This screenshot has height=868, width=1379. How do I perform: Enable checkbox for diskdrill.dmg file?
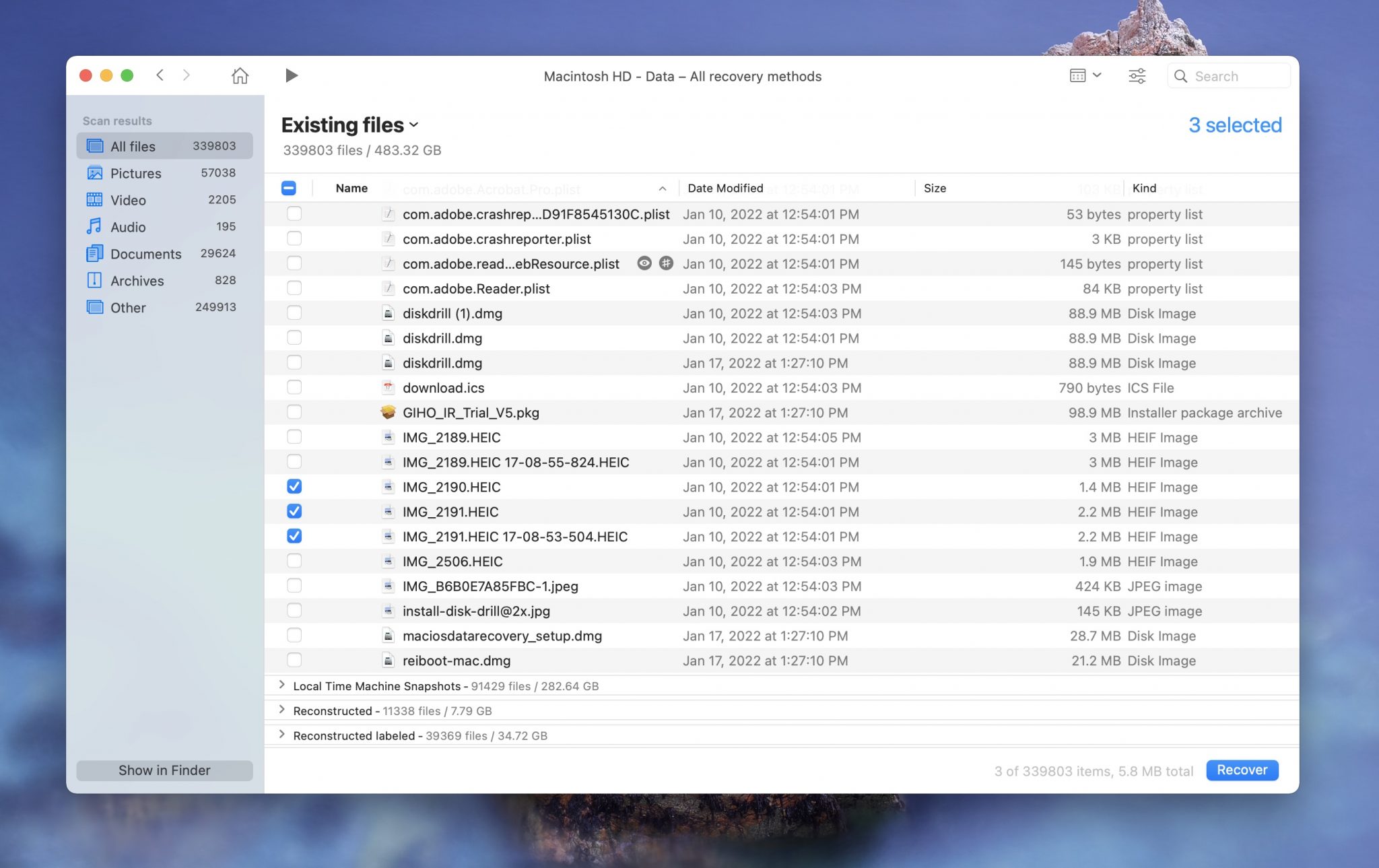(x=293, y=338)
